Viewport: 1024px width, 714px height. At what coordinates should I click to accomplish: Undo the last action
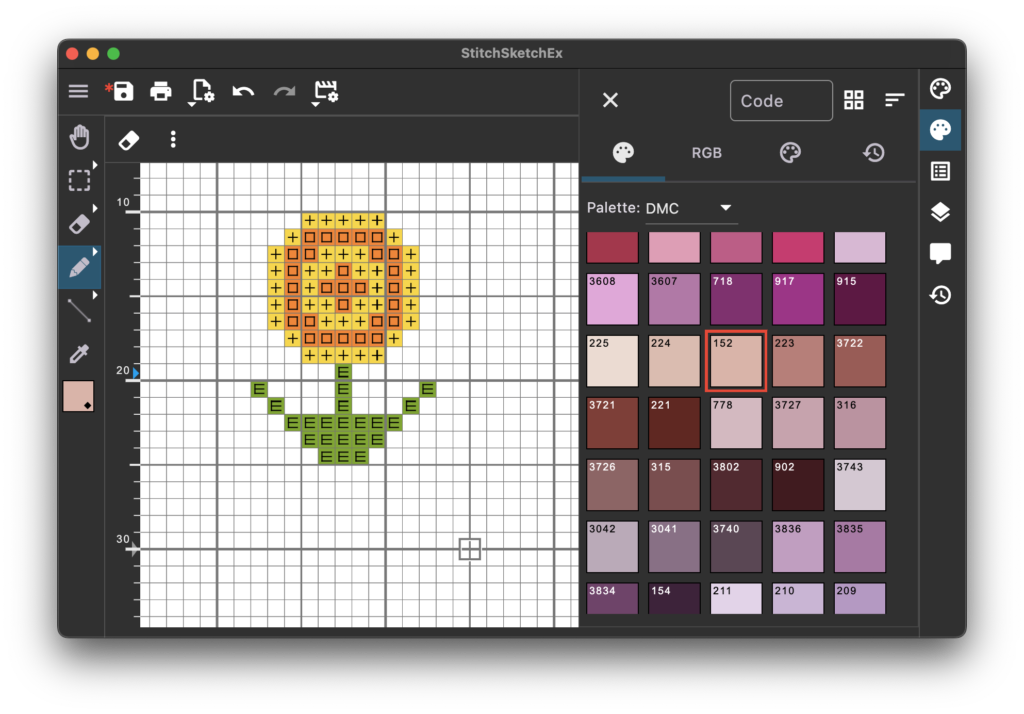[243, 92]
